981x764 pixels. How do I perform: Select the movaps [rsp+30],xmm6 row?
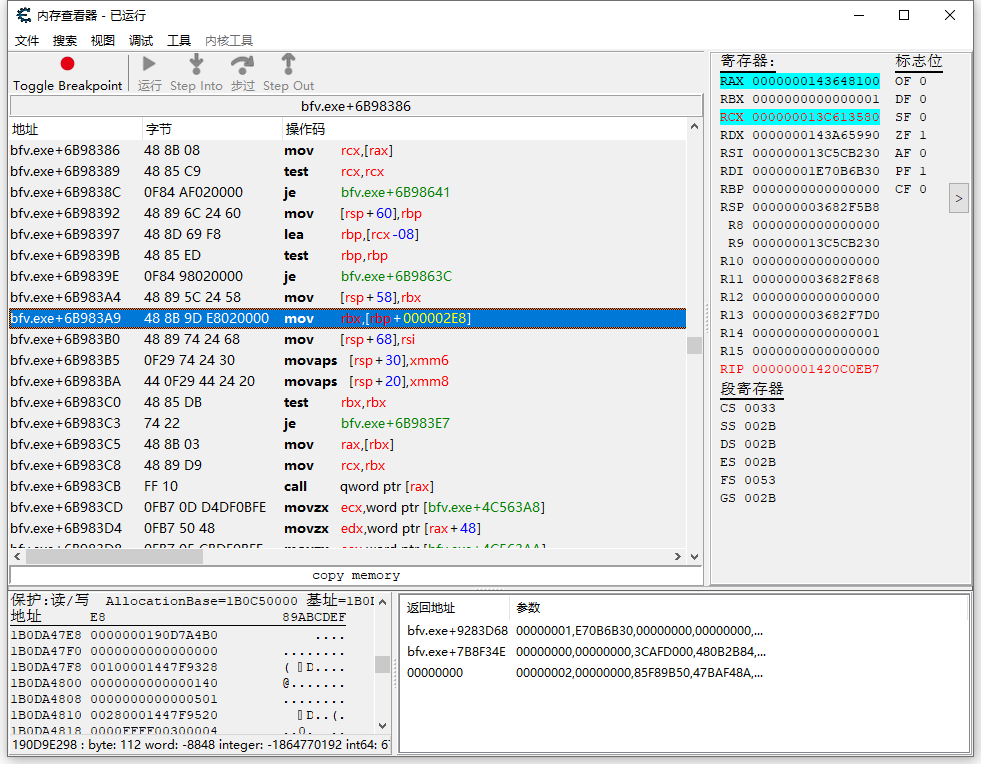(348, 360)
